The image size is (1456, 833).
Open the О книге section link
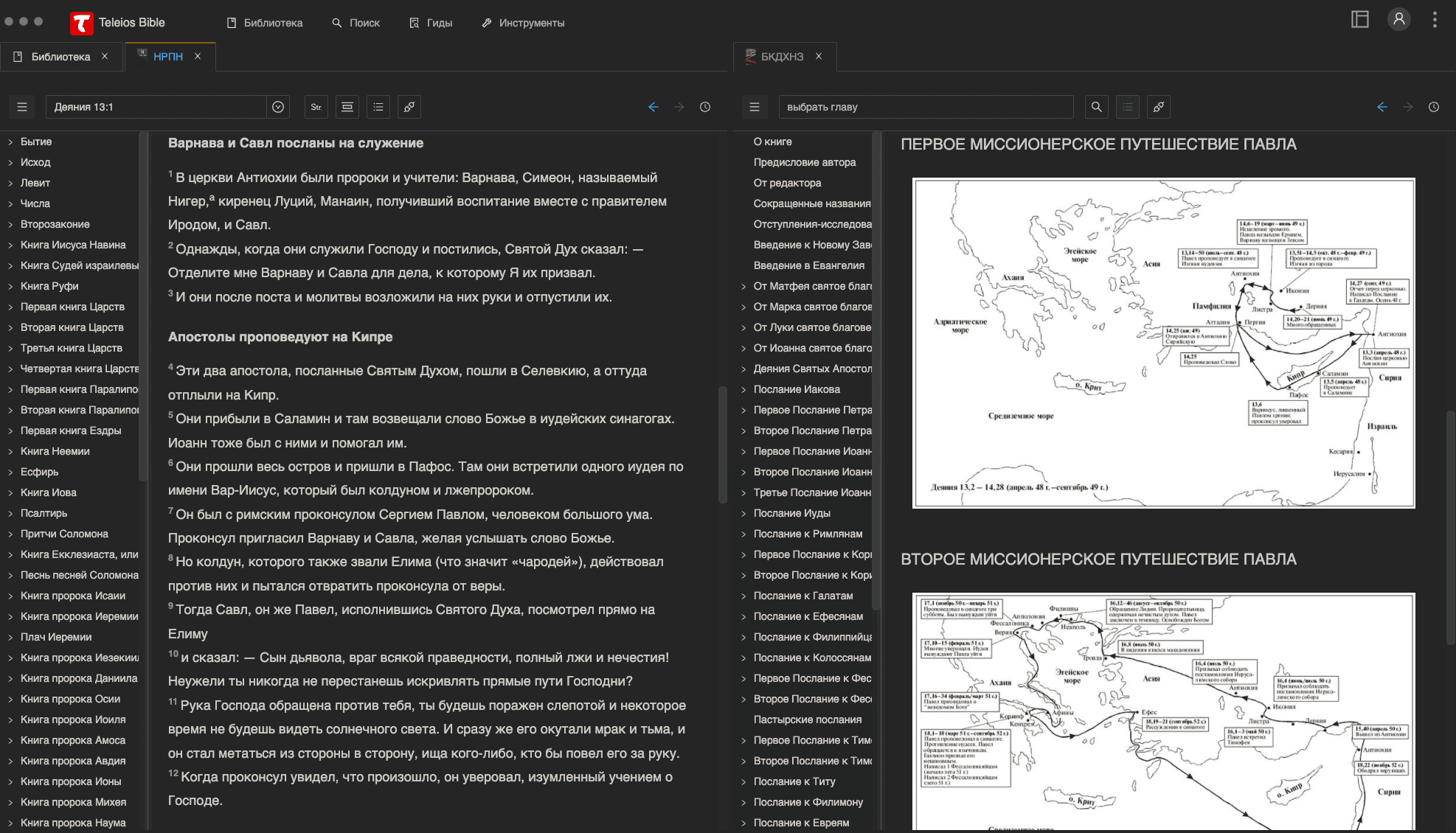[772, 142]
